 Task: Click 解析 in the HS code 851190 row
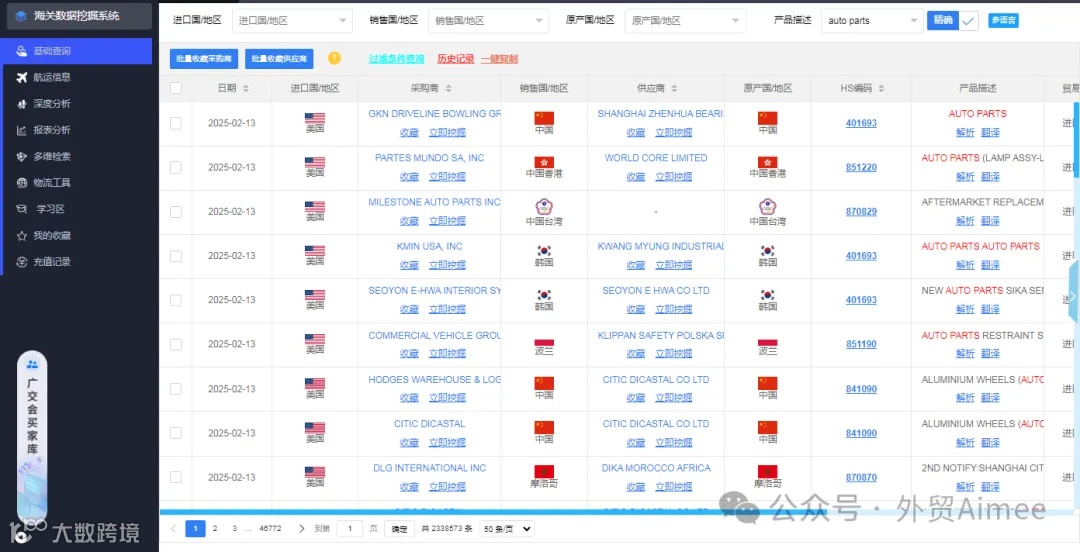click(x=965, y=354)
